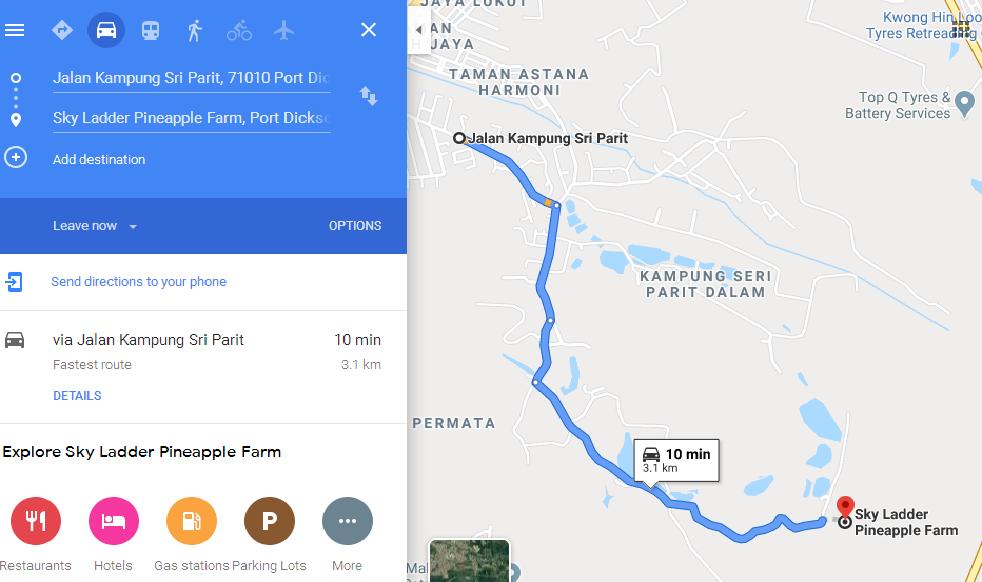The height and width of the screenshot is (582, 982).
Task: Reverse starting point and destination
Action: point(368,96)
